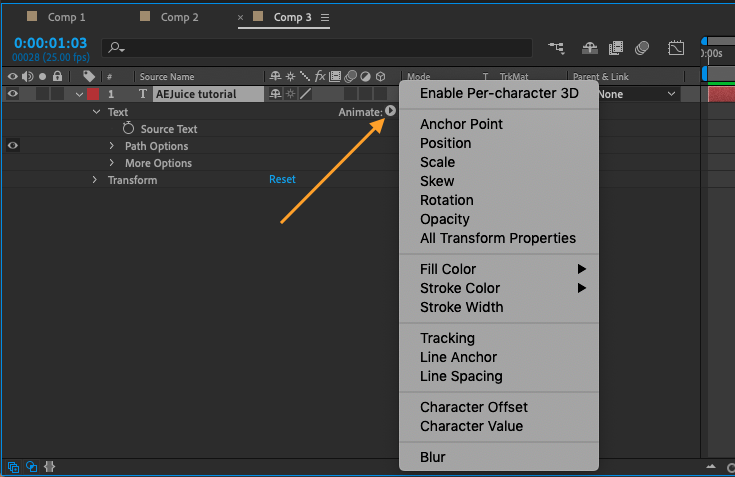Select Tracking in the Animate menu
The width and height of the screenshot is (735, 477).
[447, 338]
